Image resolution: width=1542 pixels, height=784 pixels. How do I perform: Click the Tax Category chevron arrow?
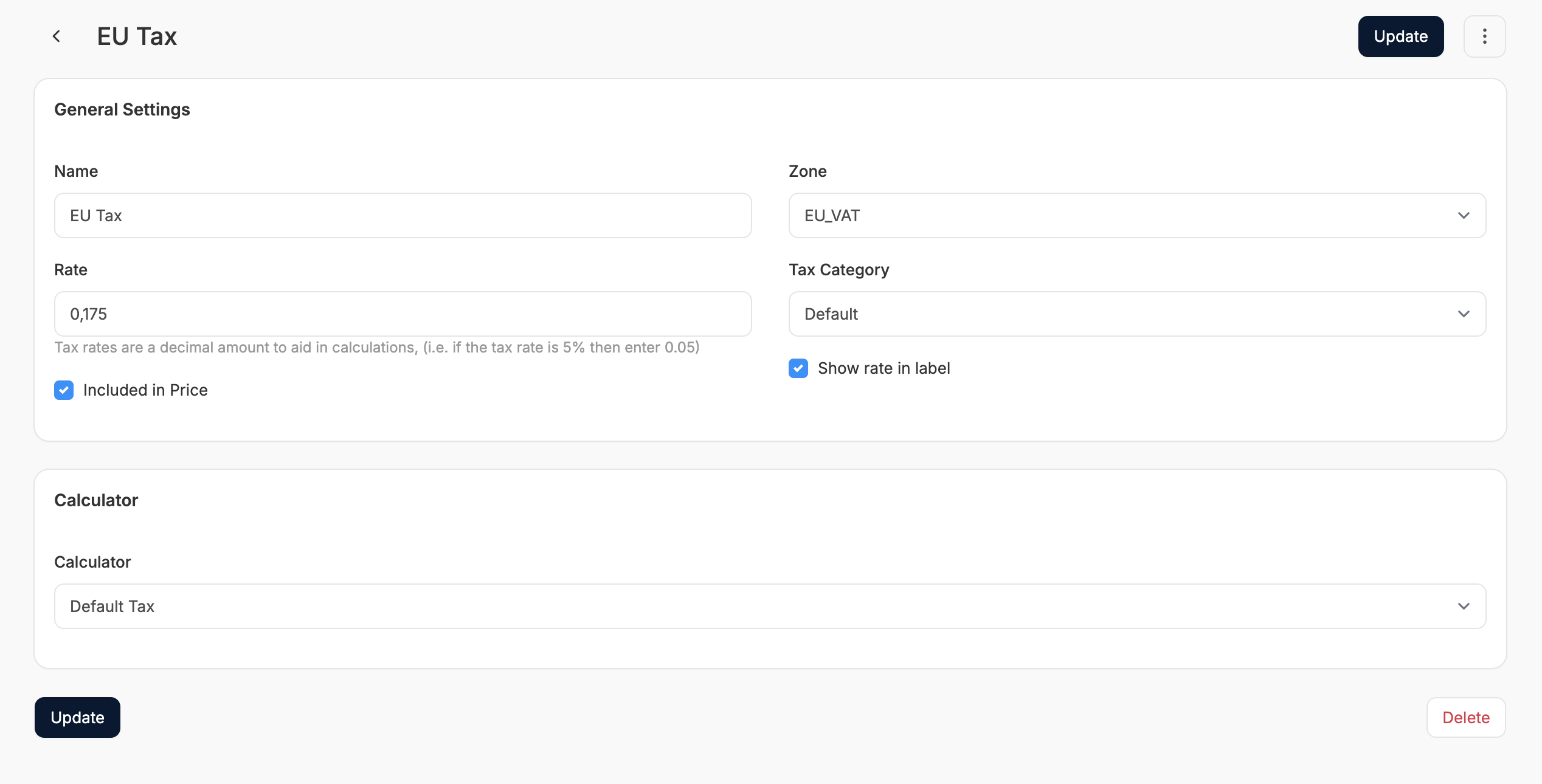(x=1464, y=314)
